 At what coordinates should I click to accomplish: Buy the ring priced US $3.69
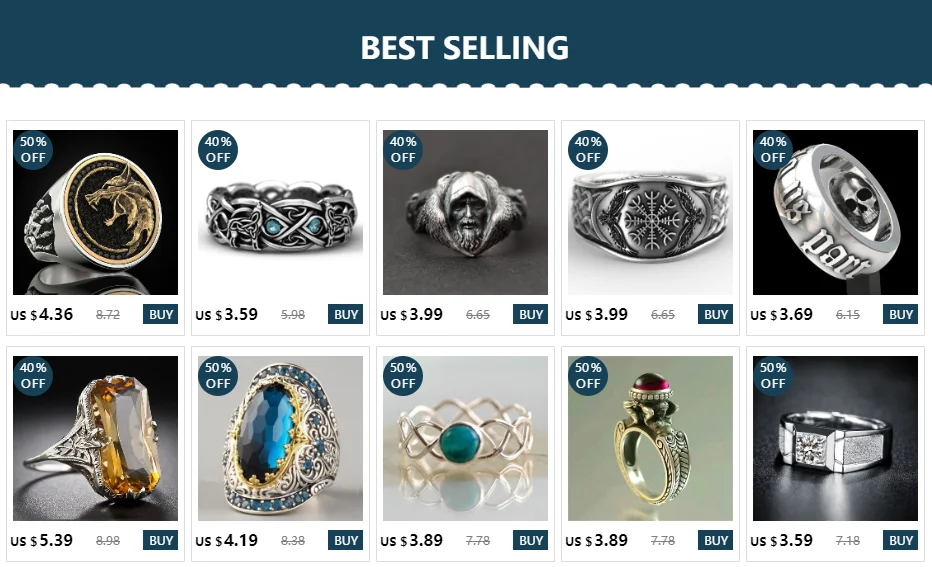tap(900, 314)
